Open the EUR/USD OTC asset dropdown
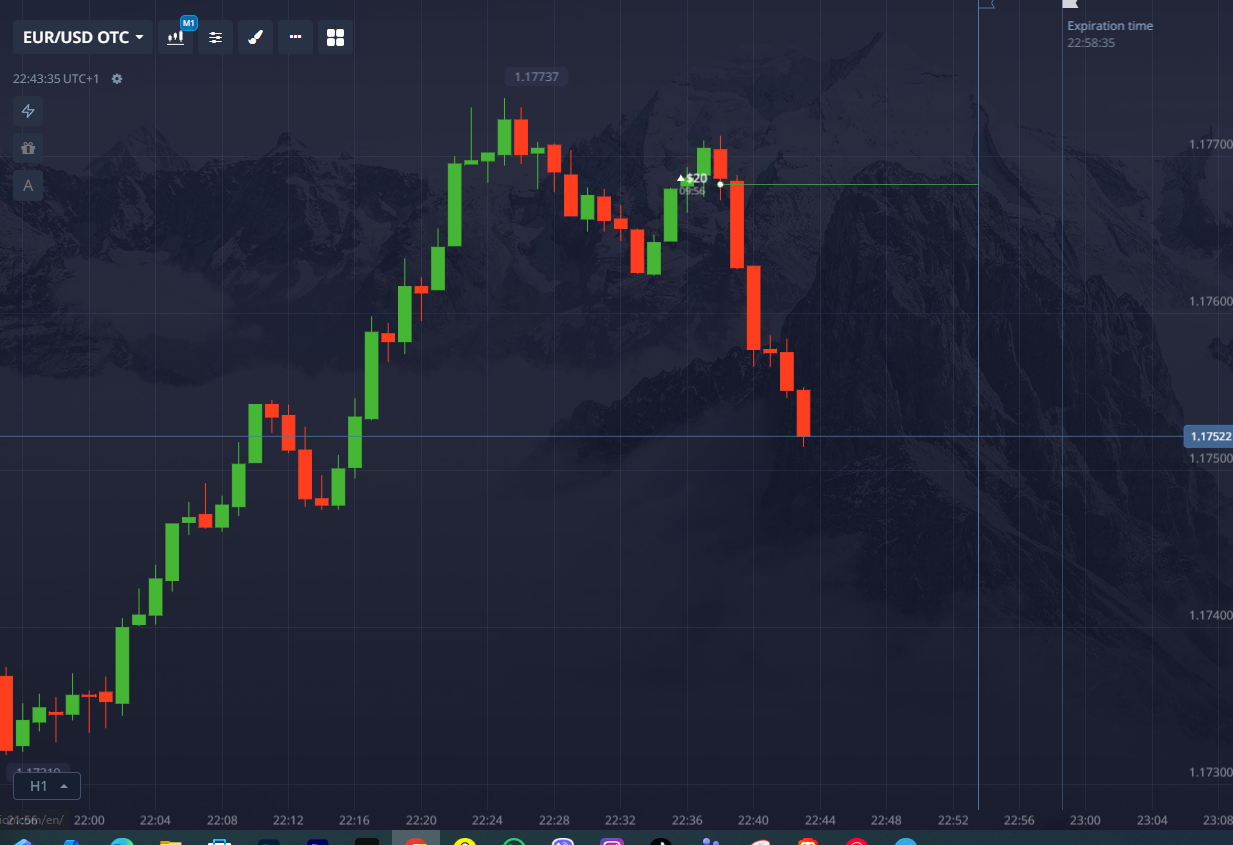This screenshot has width=1233, height=845. [83, 37]
